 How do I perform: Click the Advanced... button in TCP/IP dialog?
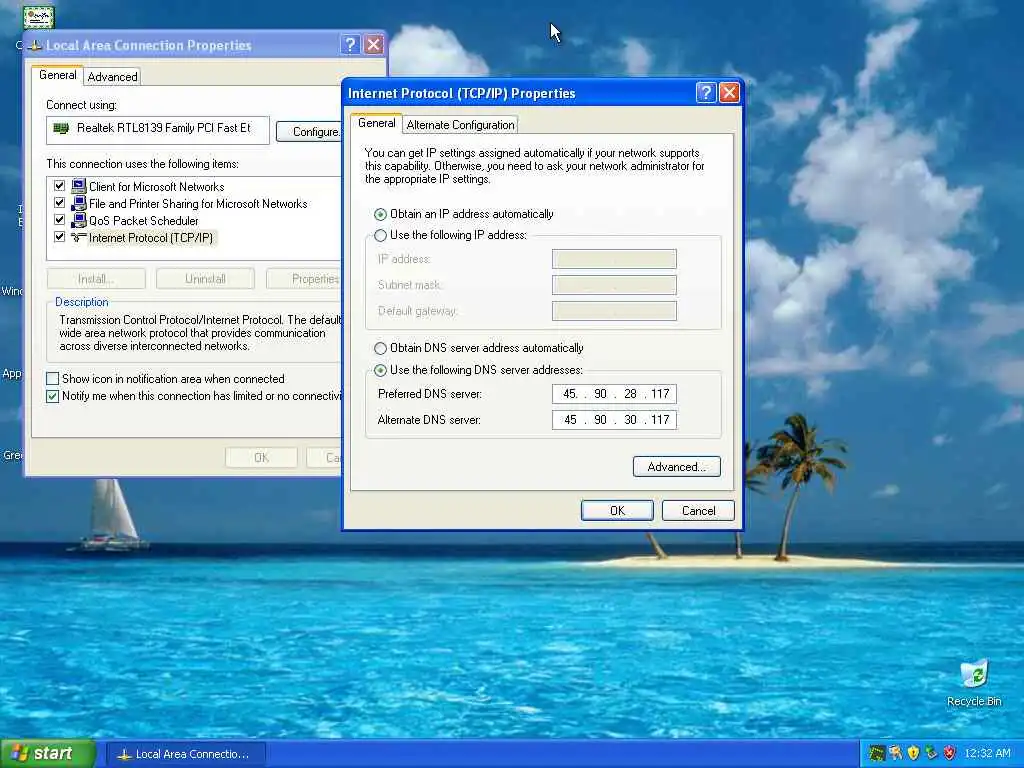[x=677, y=466]
